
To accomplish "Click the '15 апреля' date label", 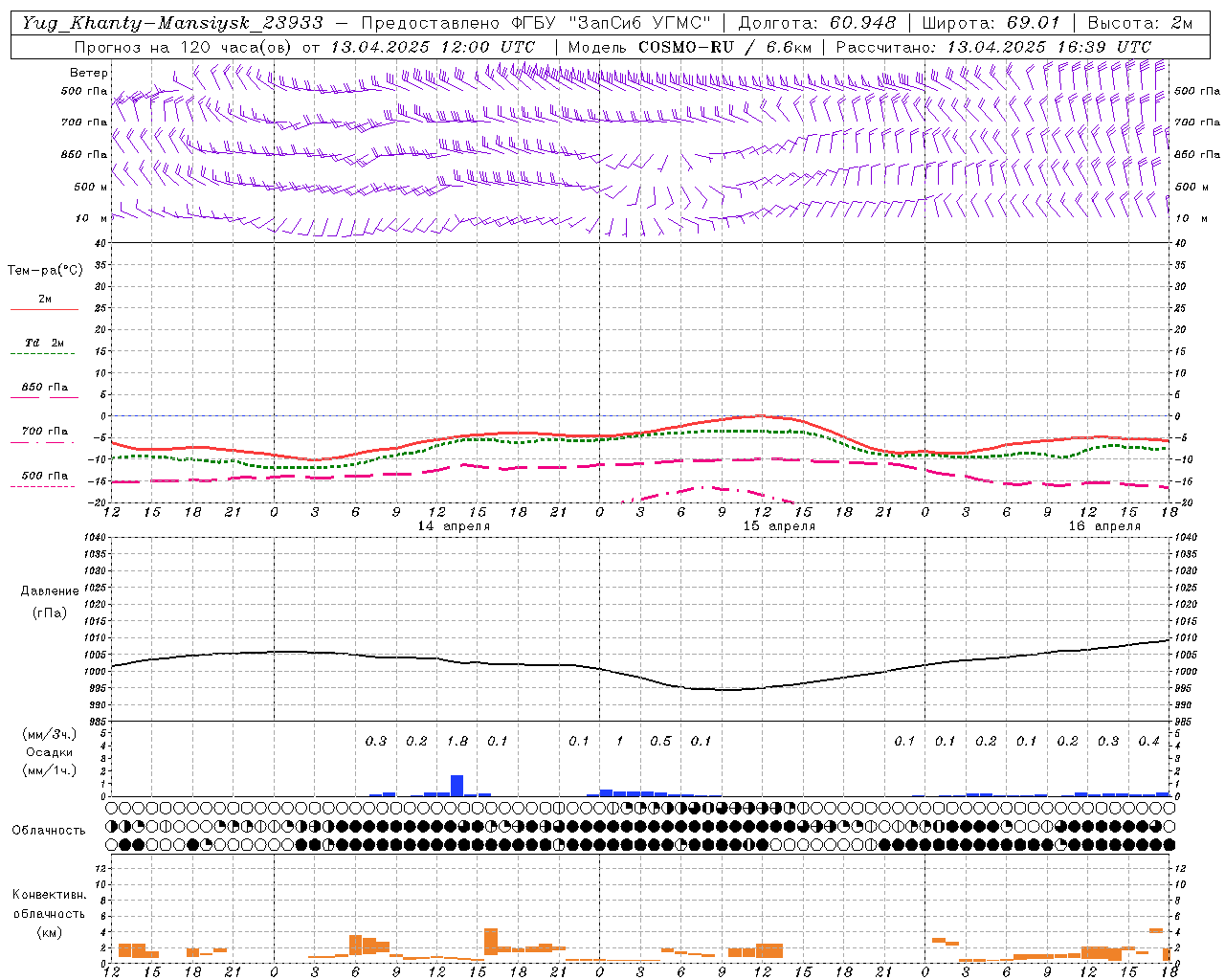I will click(779, 525).
